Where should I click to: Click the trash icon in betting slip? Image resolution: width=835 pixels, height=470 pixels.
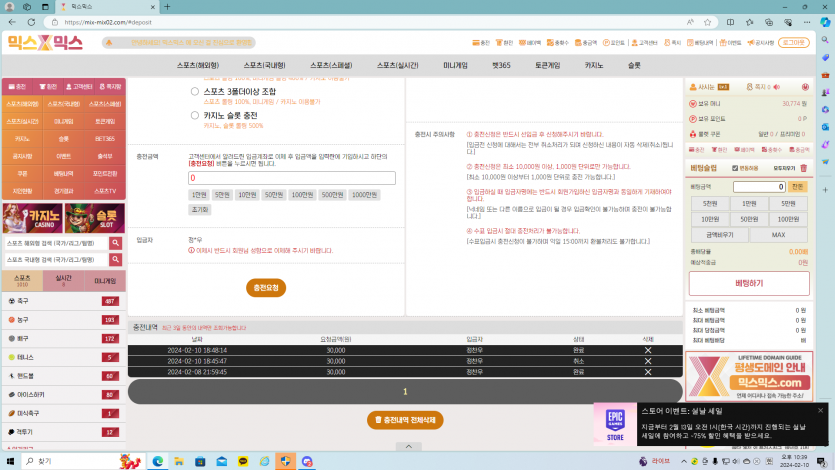[804, 168]
